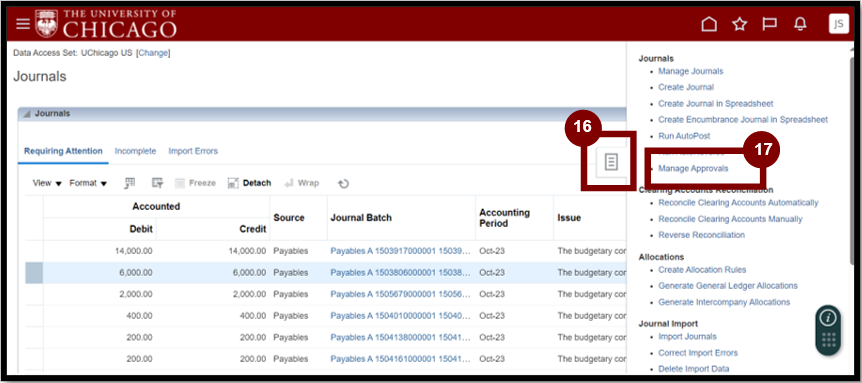Open Generate General Ledger Allocations link
The width and height of the screenshot is (862, 383).
point(728,286)
